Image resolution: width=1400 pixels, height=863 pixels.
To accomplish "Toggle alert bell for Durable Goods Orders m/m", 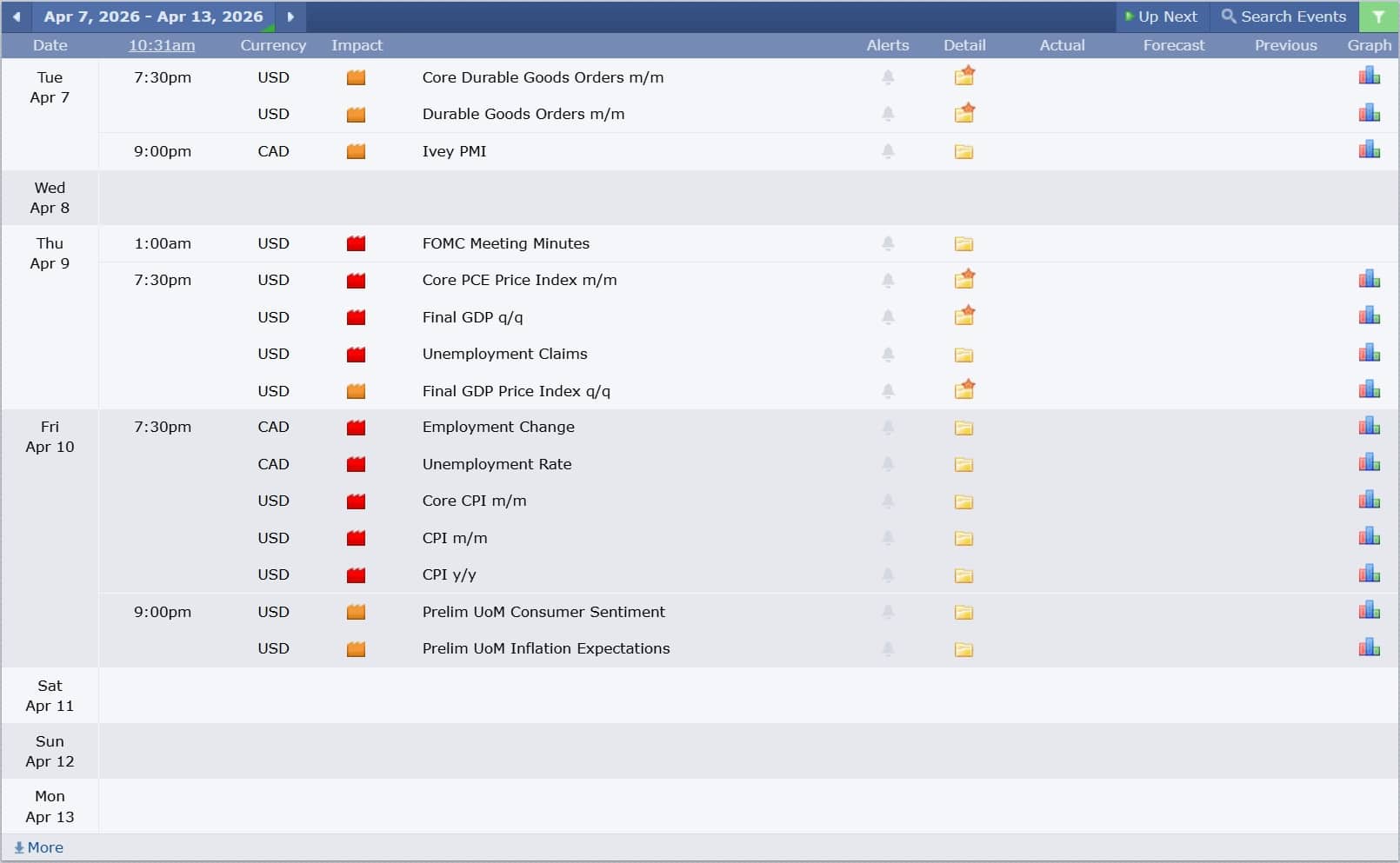I will [888, 114].
